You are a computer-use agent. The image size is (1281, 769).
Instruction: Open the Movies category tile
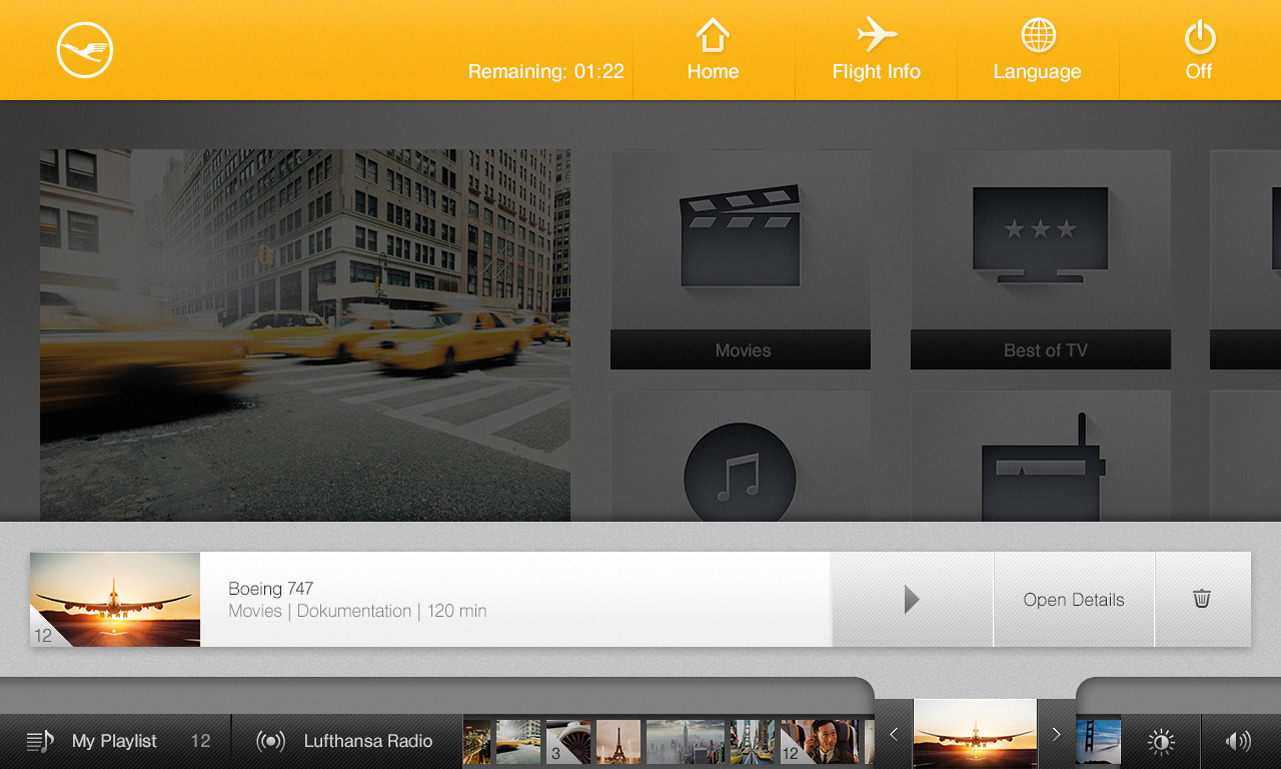[x=741, y=260]
